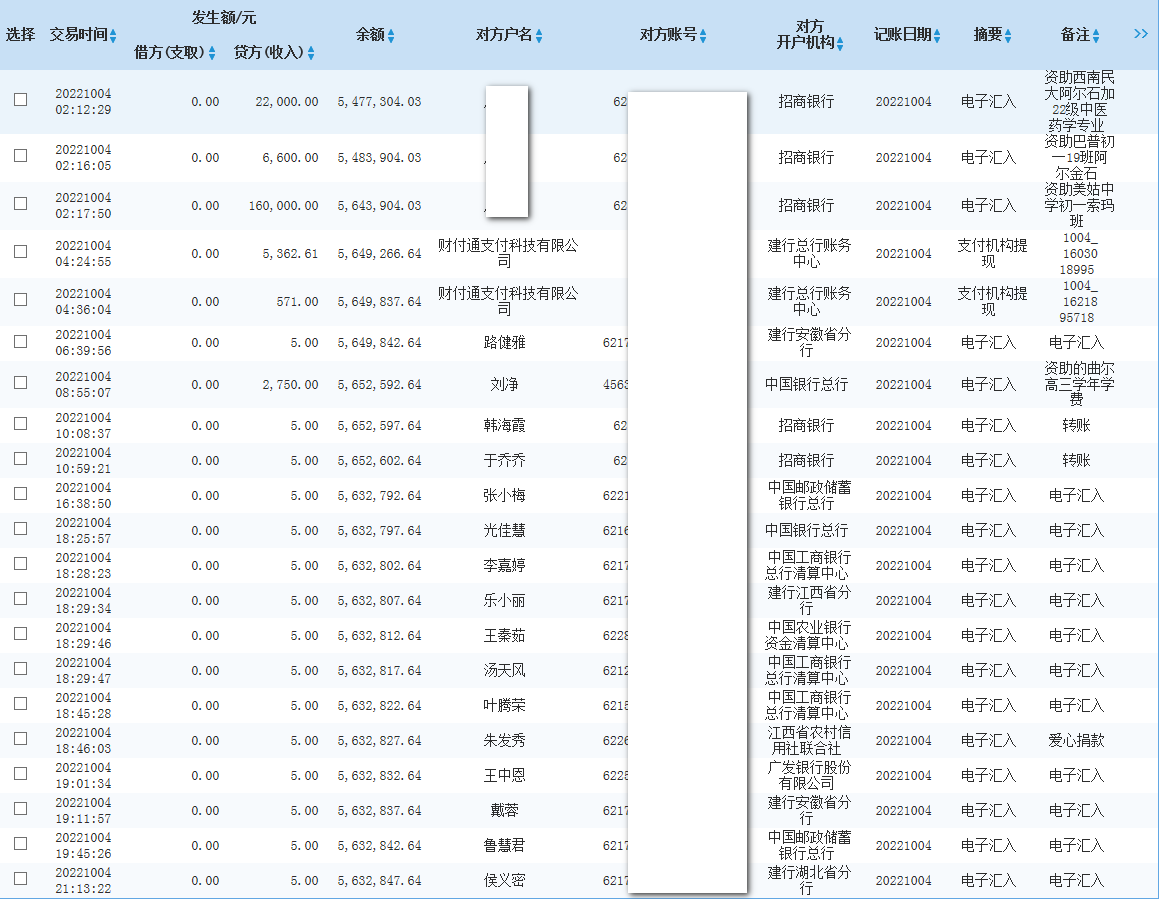
Task: Click transaction time 20221004 21:13:22
Action: point(83,881)
